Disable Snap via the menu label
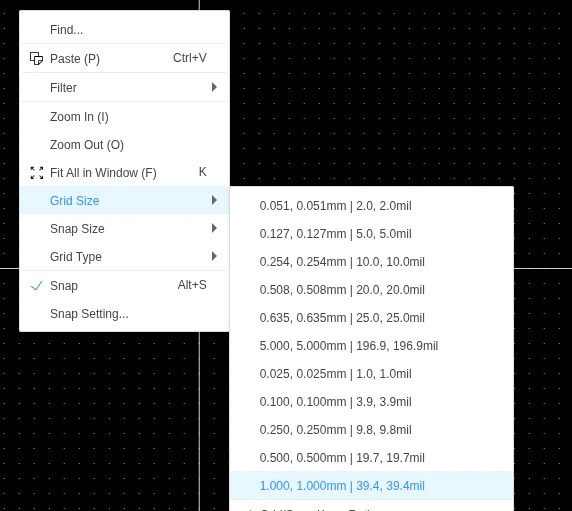 64,286
